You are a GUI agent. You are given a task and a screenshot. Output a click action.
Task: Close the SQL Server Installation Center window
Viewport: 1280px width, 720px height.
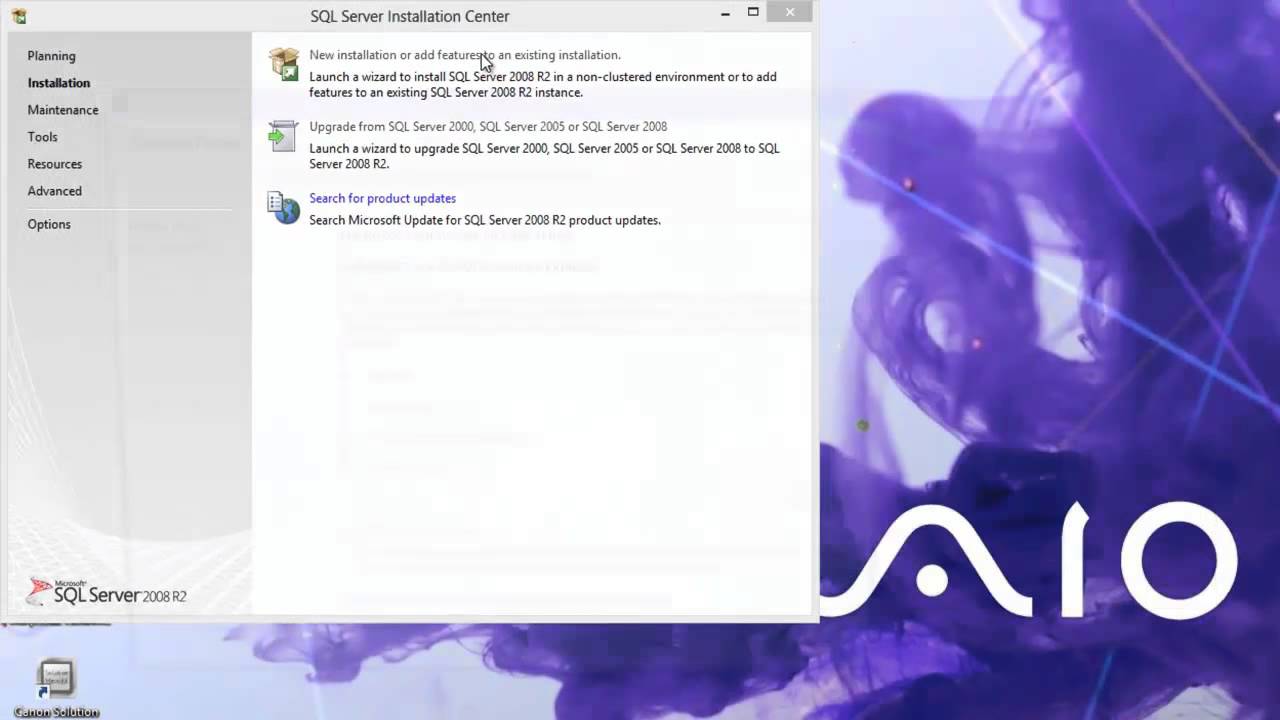pos(790,12)
